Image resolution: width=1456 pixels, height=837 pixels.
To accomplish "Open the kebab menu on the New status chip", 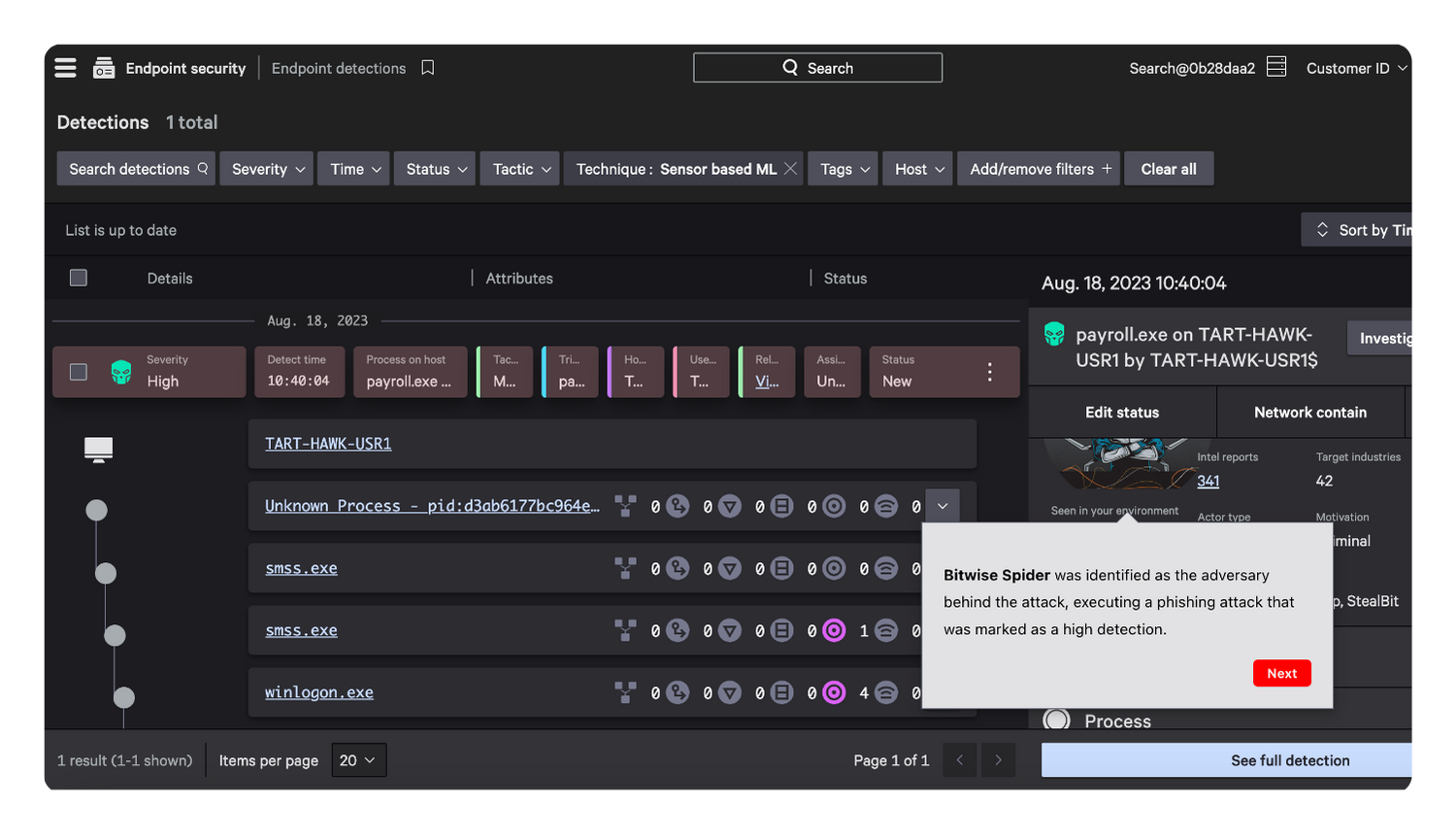I will (989, 371).
